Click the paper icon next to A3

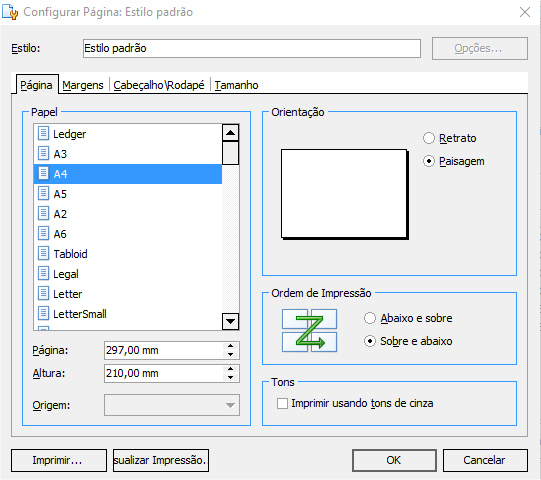point(43,153)
